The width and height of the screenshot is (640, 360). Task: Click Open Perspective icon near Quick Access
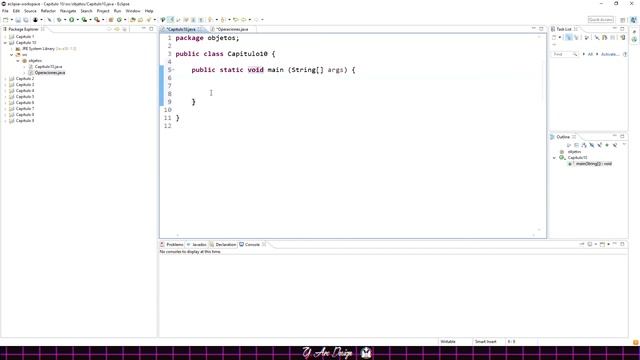pos(622,20)
